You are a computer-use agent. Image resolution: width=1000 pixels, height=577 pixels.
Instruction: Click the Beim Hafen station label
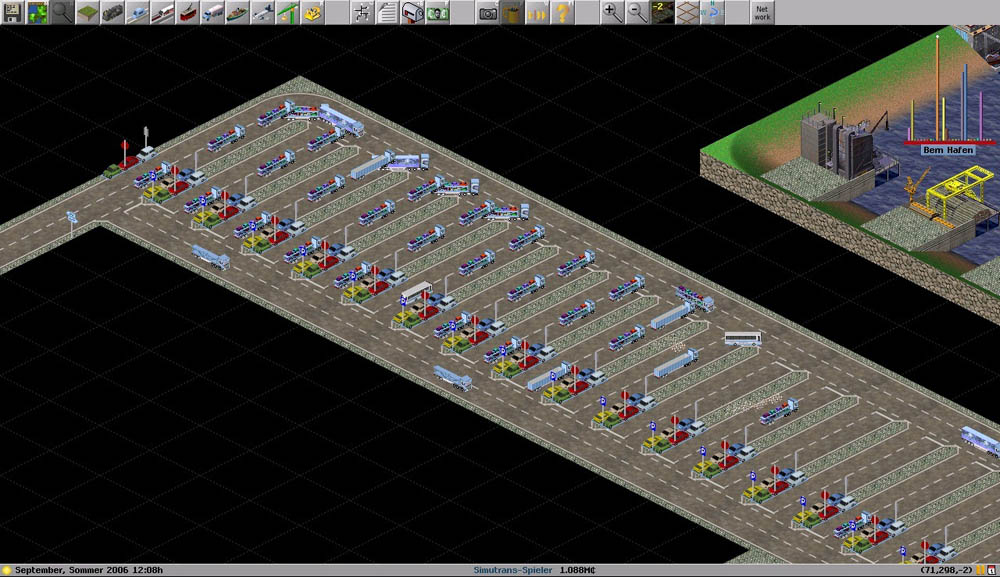click(x=941, y=149)
